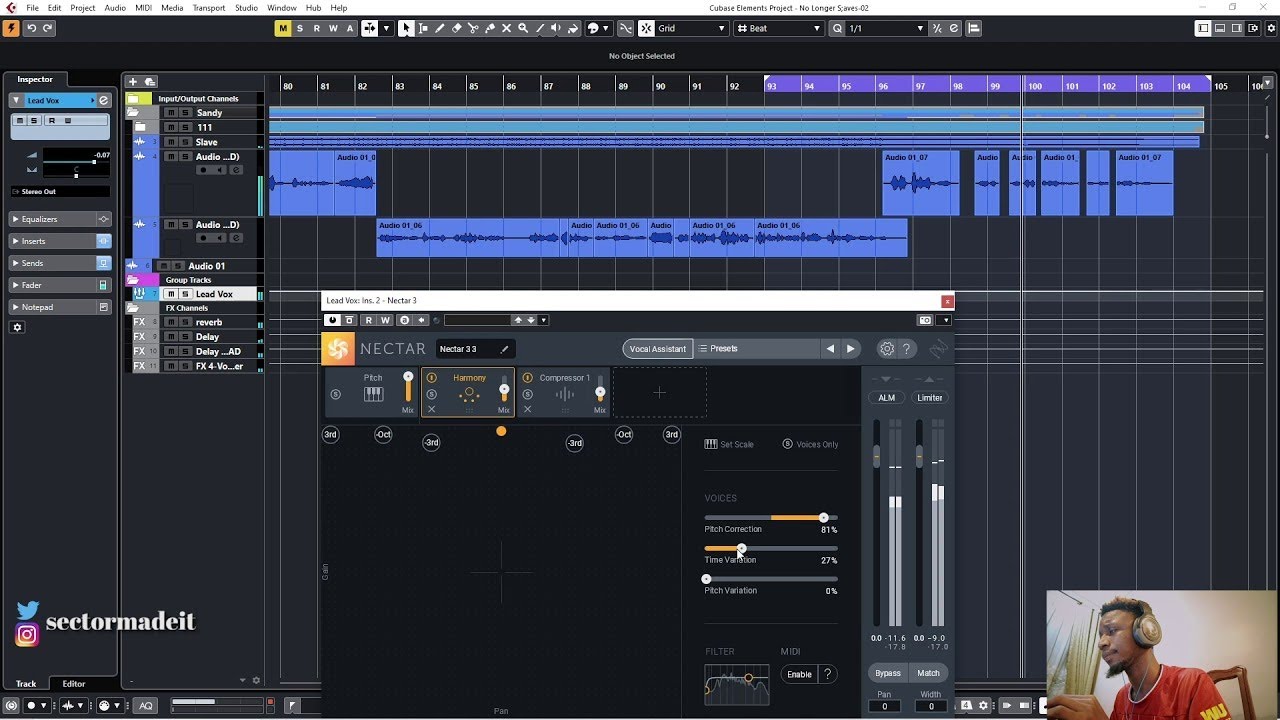The height and width of the screenshot is (720, 1280).
Task: Click the Add Track plus icon
Action: tap(133, 82)
